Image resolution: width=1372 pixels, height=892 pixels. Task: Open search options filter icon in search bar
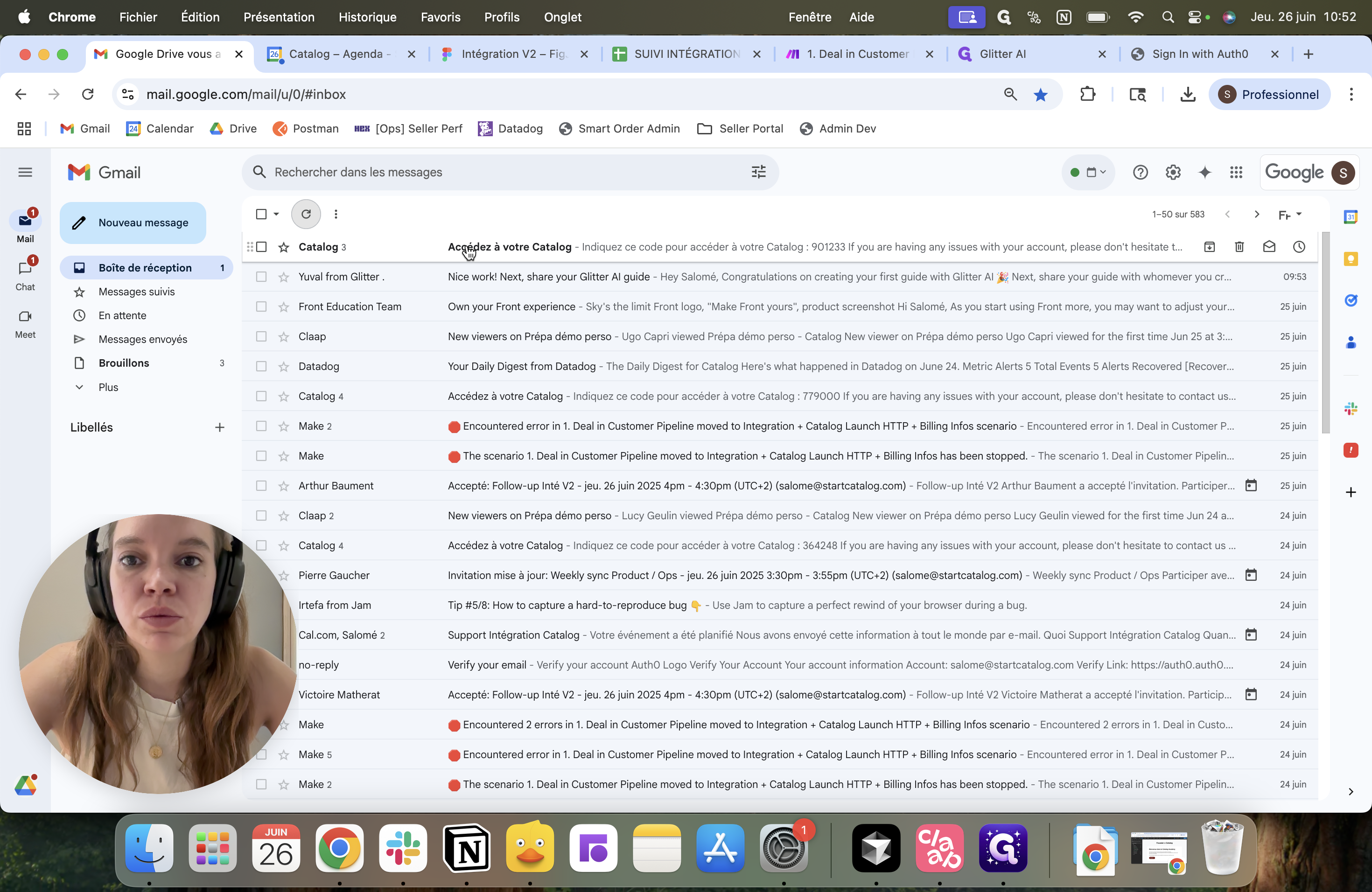tap(759, 172)
